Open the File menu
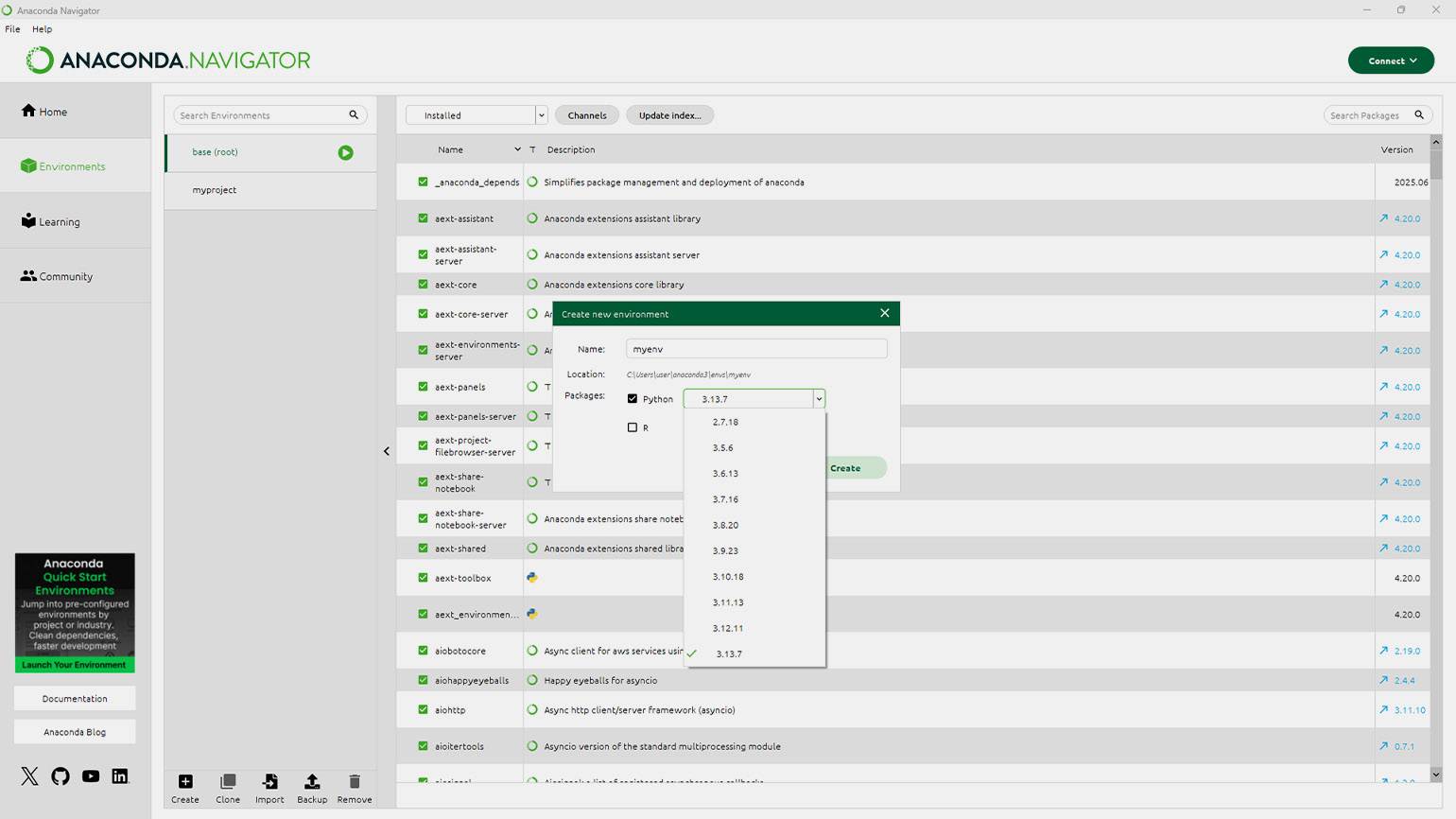 [12, 29]
